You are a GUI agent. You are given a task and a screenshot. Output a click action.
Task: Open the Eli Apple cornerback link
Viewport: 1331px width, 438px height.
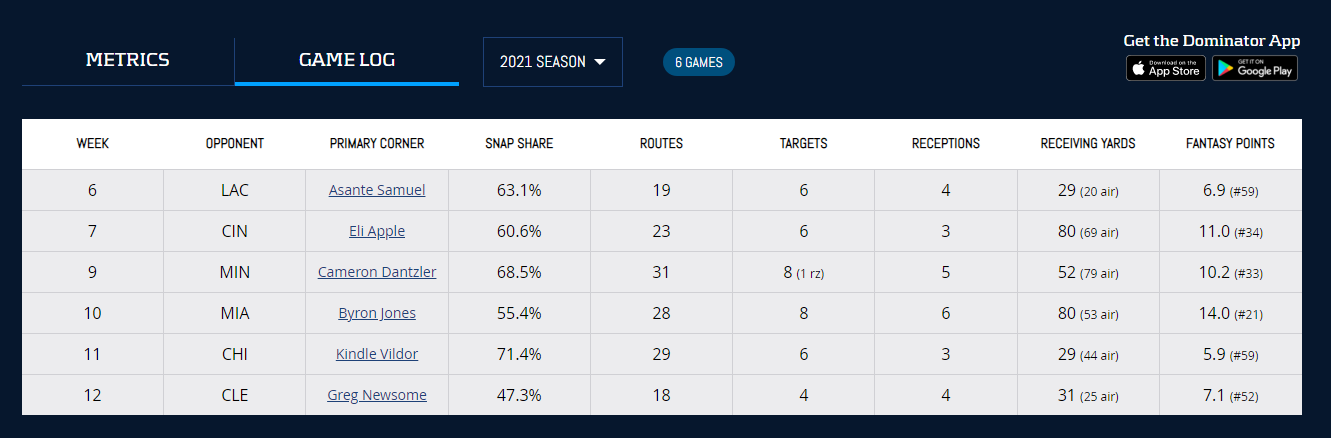377,231
